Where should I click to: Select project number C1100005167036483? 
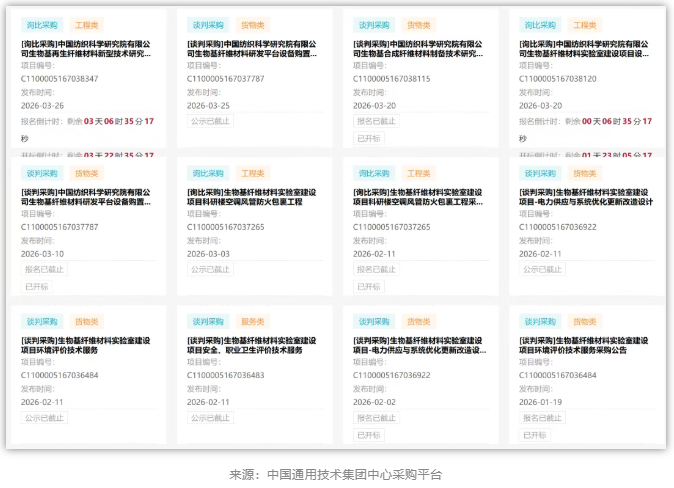click(x=226, y=375)
